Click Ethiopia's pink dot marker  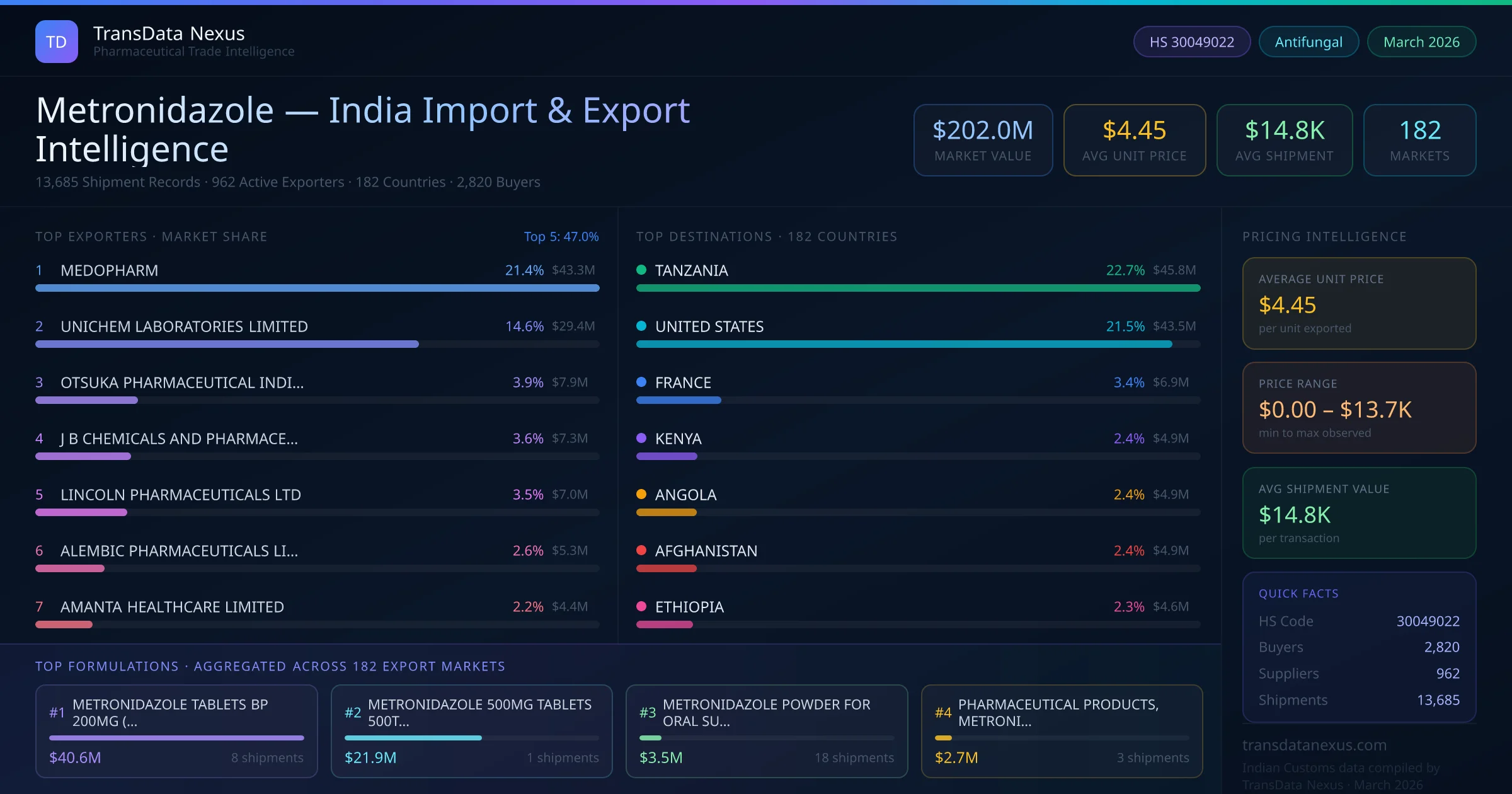coord(641,607)
